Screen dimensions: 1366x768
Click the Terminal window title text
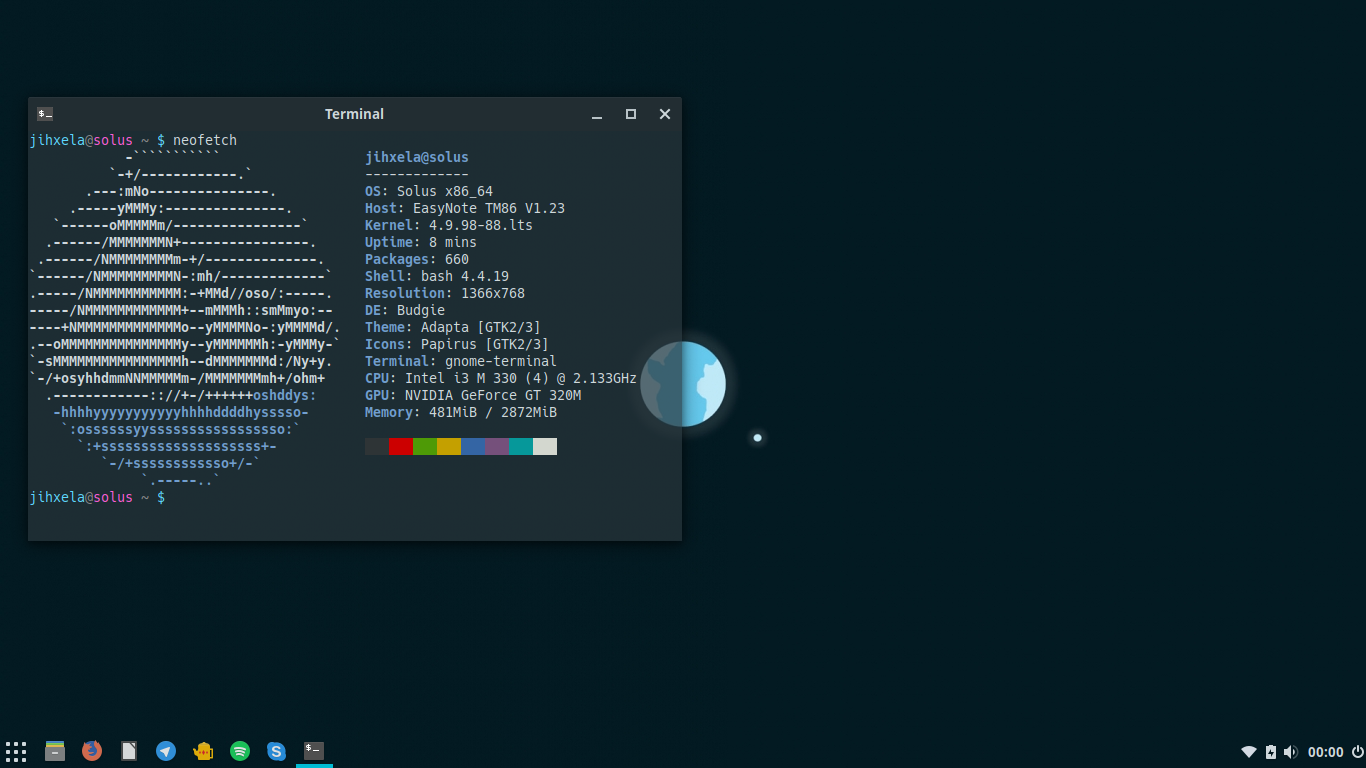coord(354,114)
